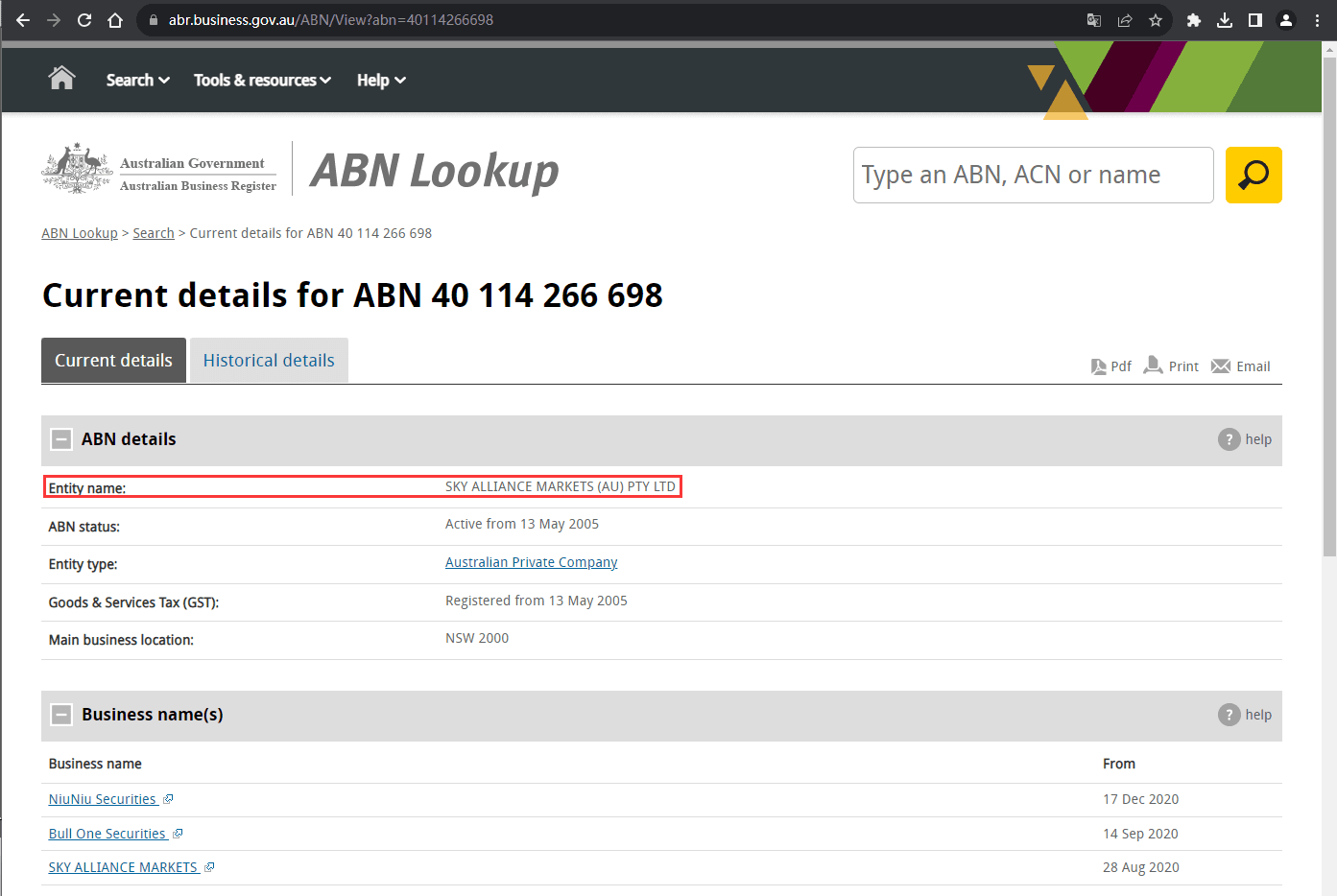1337x896 pixels.
Task: Click the 'ABN status:' label
Action: [x=84, y=527]
